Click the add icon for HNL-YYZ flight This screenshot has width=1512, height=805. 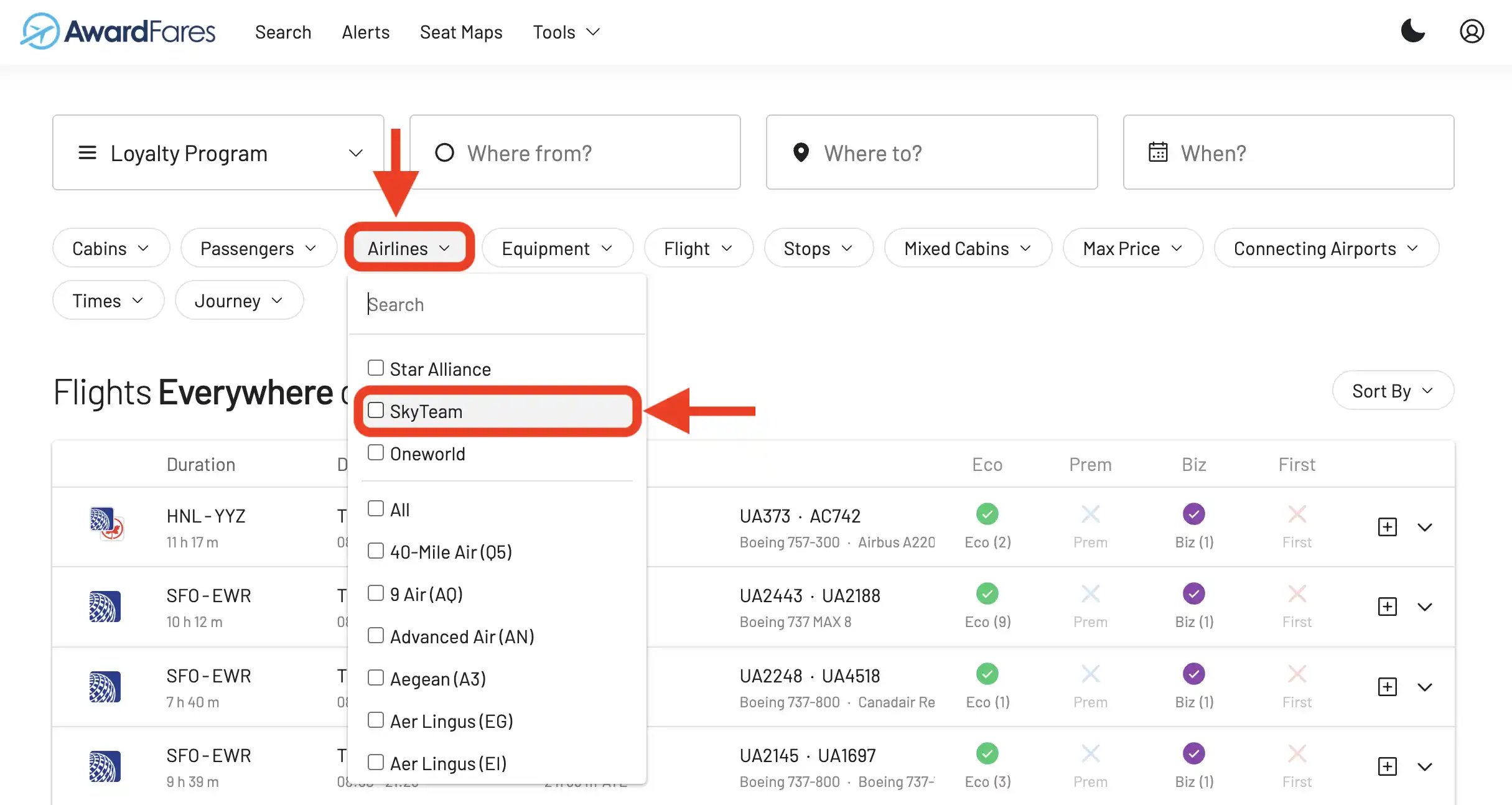[1387, 527]
